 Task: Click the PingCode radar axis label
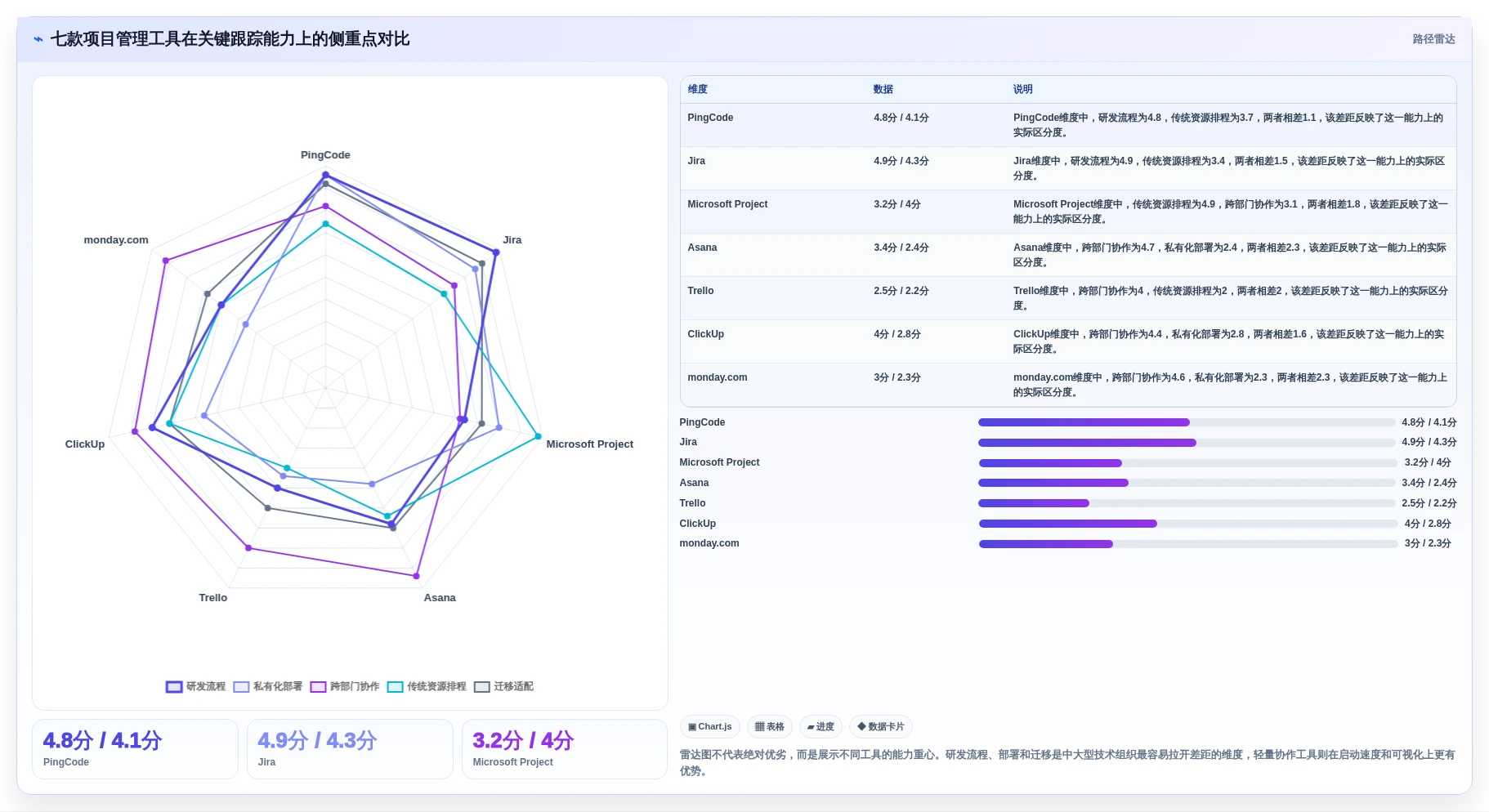pos(325,155)
